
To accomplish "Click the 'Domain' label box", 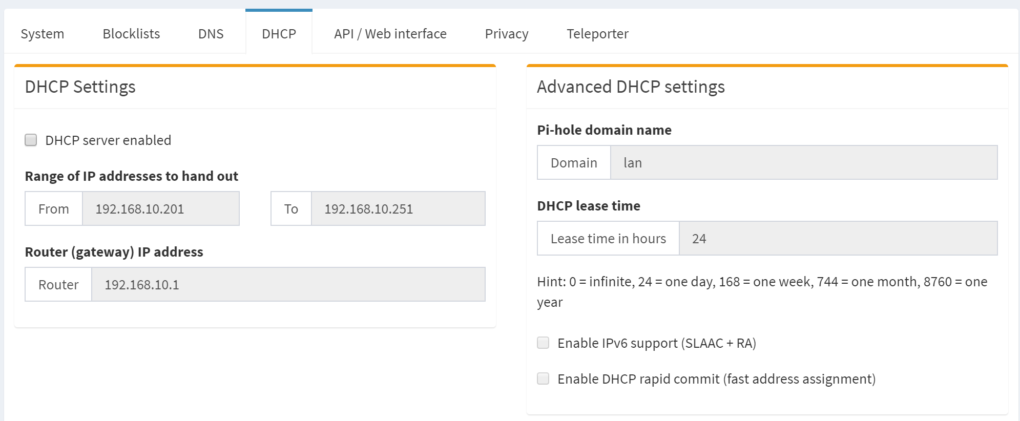I will click(574, 163).
